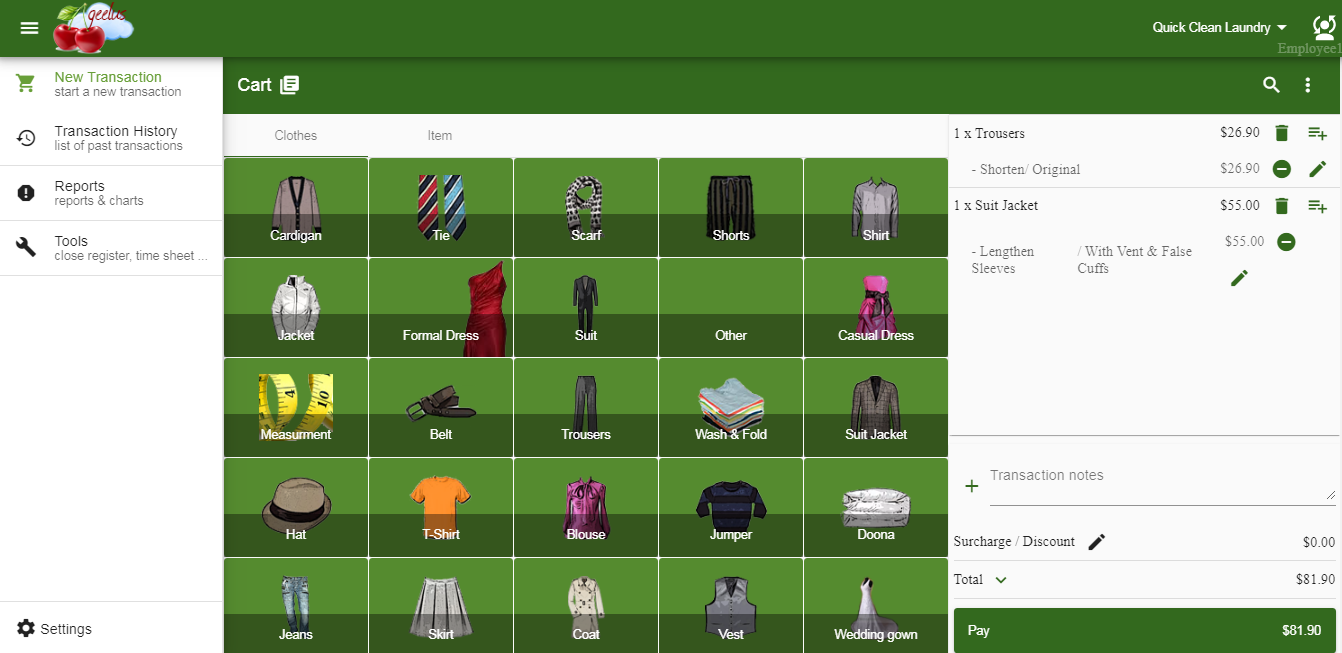Open the hamburger navigation menu
The width and height of the screenshot is (1342, 653).
29,28
